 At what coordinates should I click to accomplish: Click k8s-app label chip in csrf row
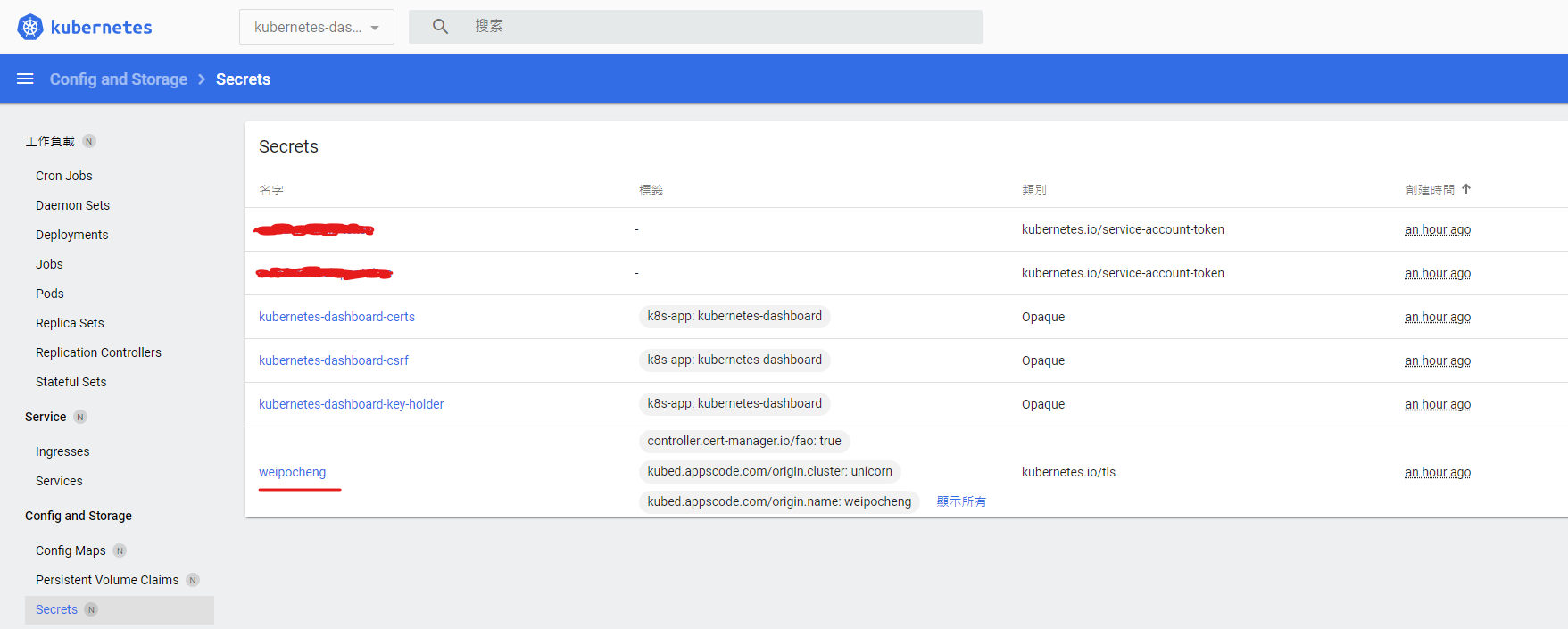(734, 360)
